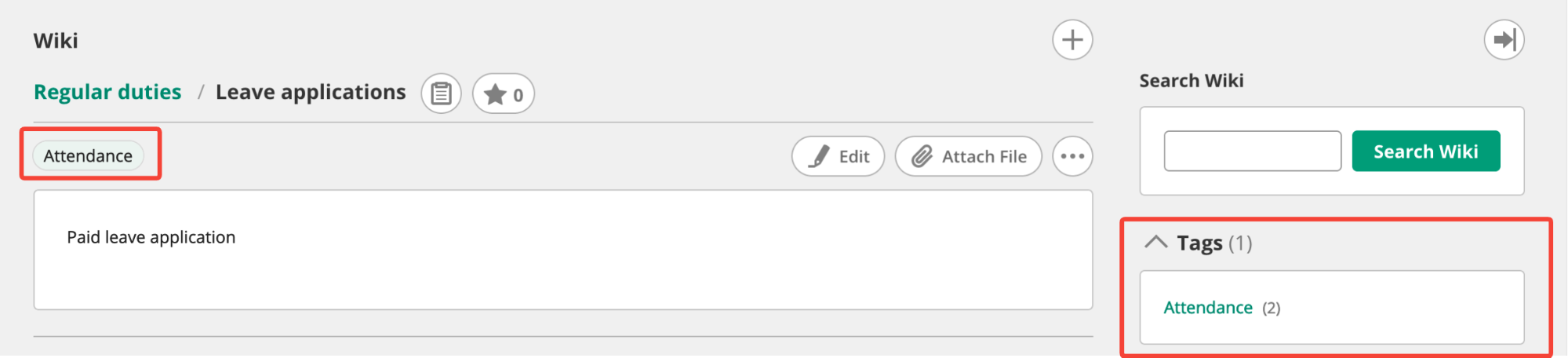Click the "Leave applications" page title
Image resolution: width=1568 pixels, height=358 pixels.
(x=311, y=92)
